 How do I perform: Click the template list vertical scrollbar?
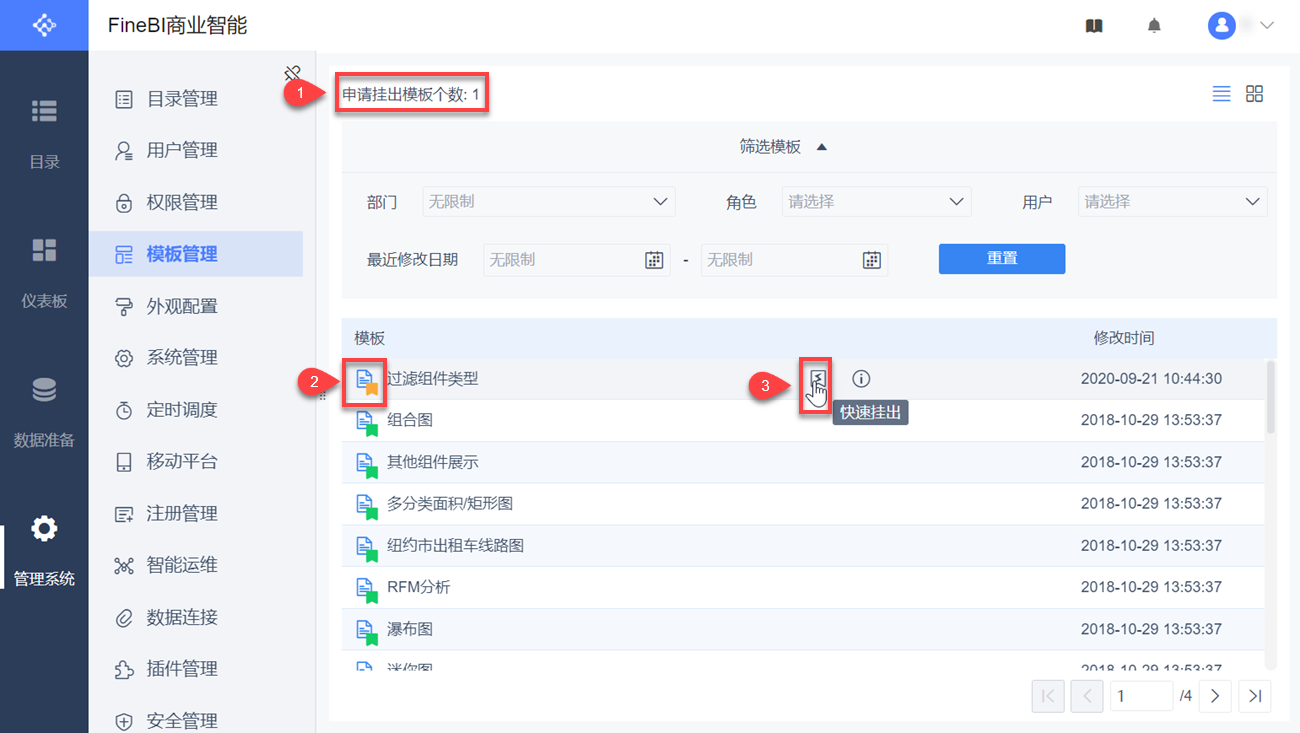point(1271,397)
